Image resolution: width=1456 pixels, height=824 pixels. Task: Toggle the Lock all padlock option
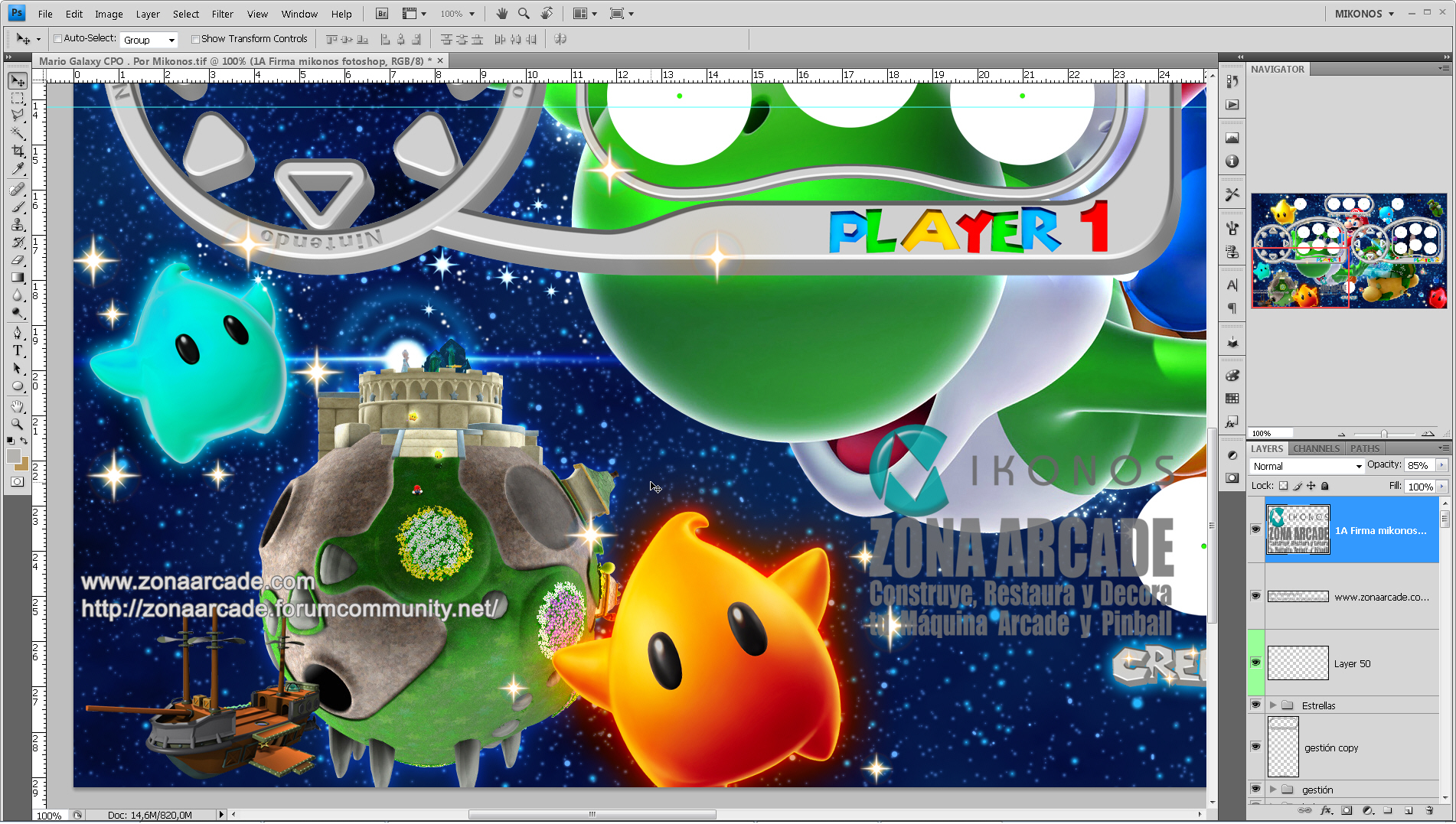pos(1325,486)
